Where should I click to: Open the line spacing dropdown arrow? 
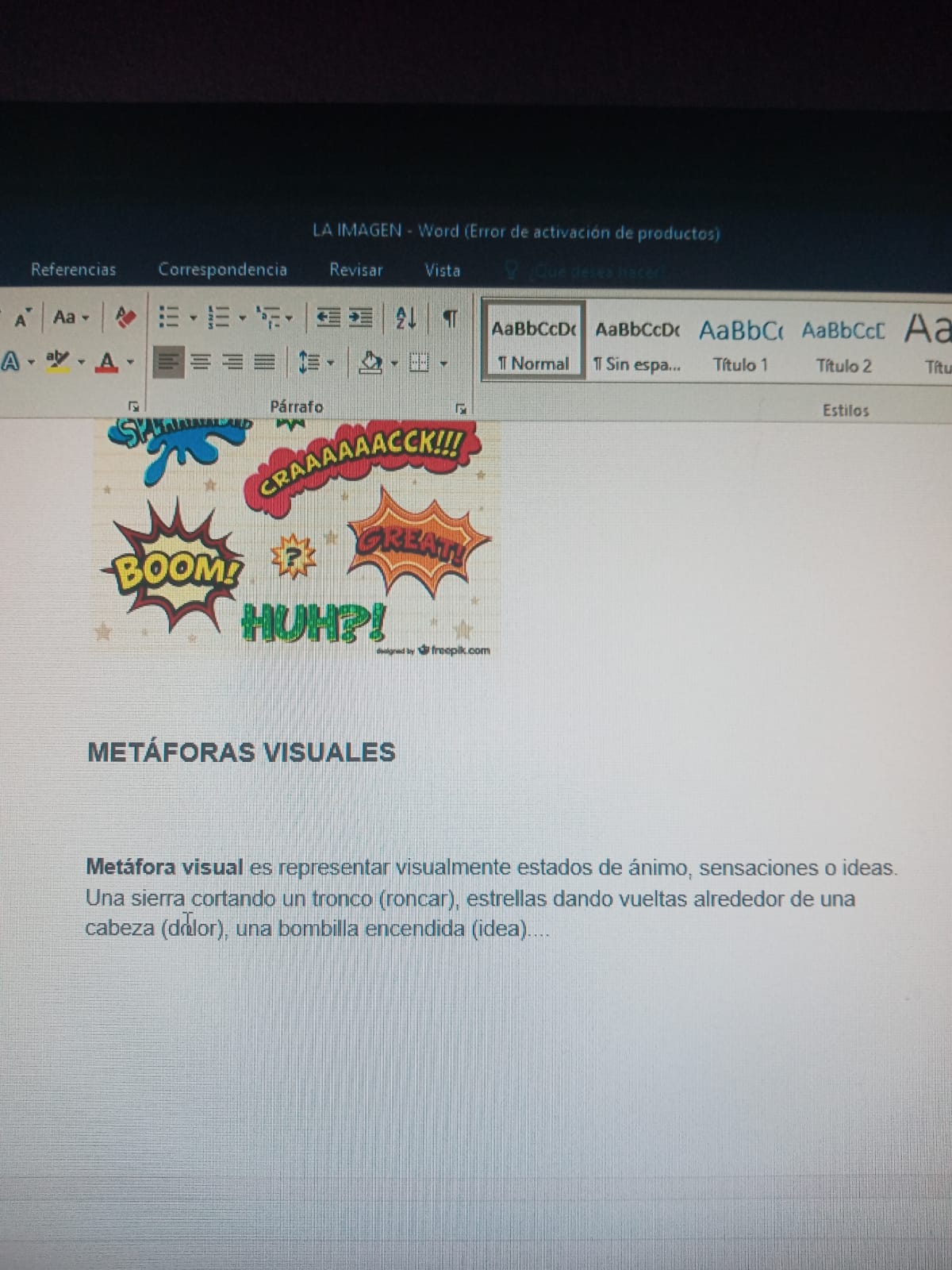pos(331,364)
